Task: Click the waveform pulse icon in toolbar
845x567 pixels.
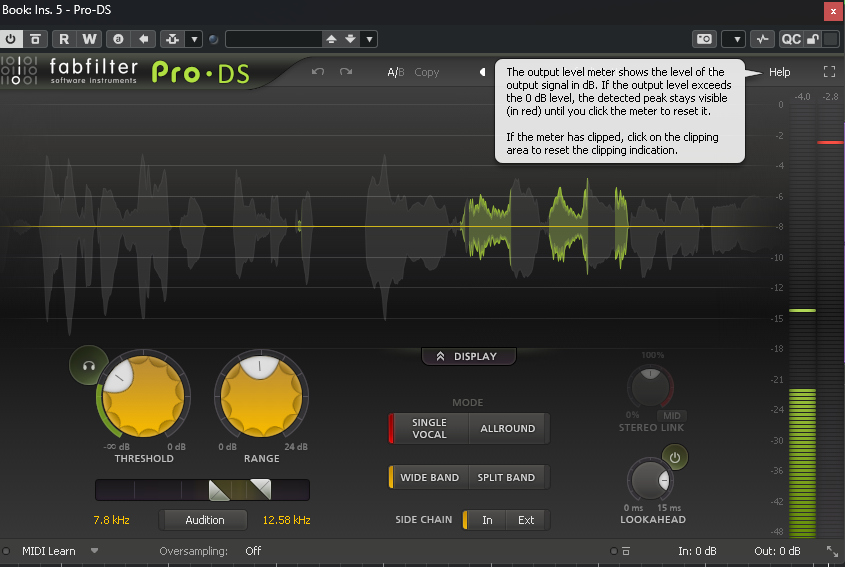Action: (763, 39)
